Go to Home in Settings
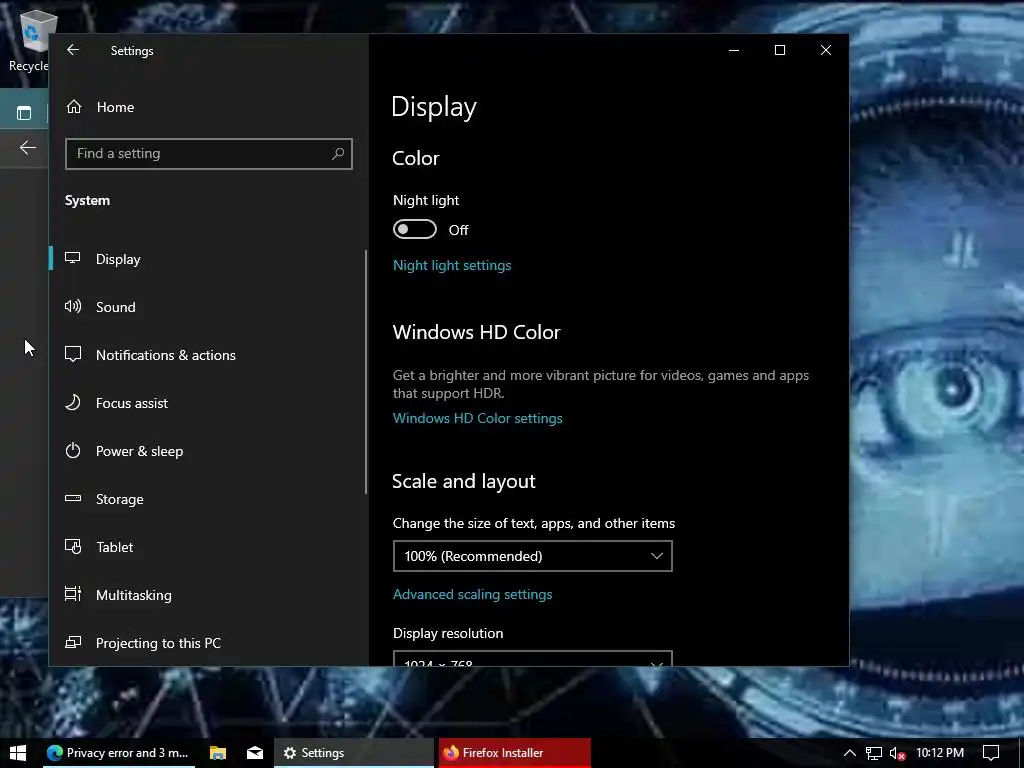The height and width of the screenshot is (768, 1024). click(x=115, y=107)
